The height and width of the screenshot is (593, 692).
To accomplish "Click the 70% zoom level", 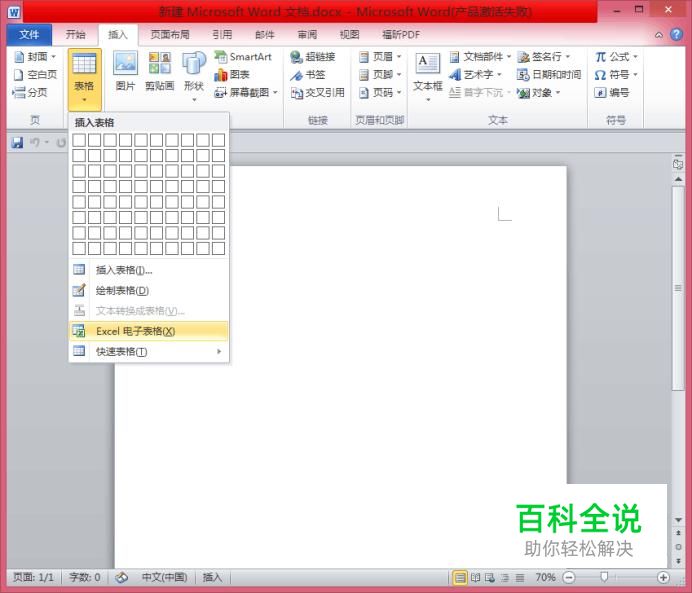I will click(x=545, y=577).
